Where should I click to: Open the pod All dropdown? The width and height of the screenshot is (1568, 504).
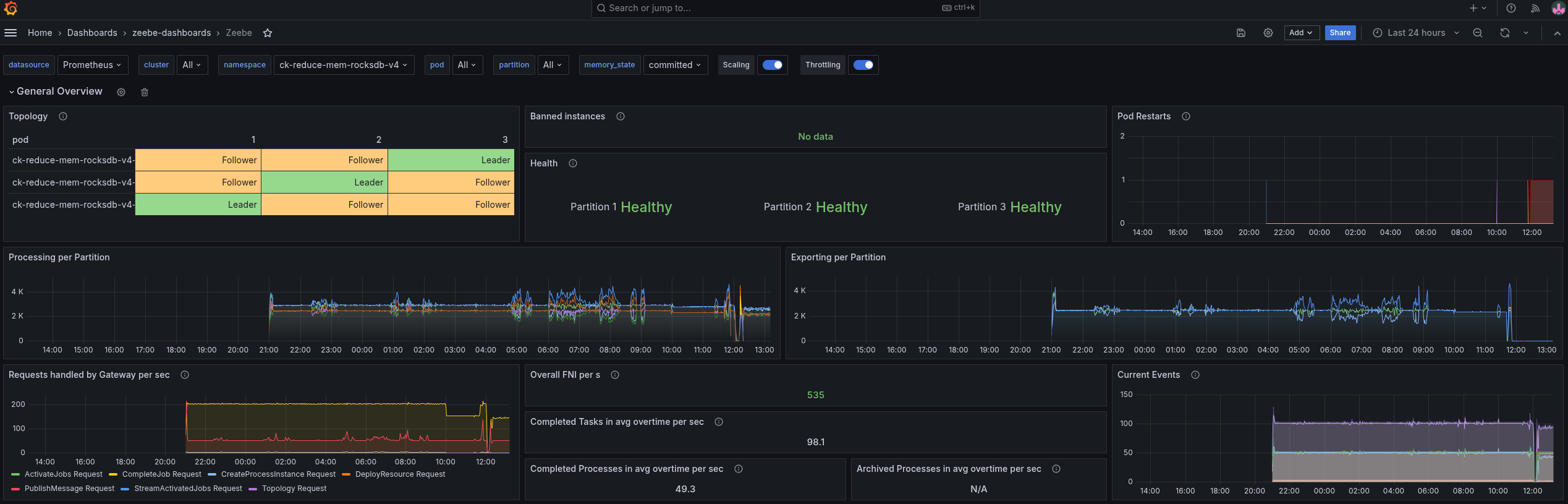coord(467,65)
